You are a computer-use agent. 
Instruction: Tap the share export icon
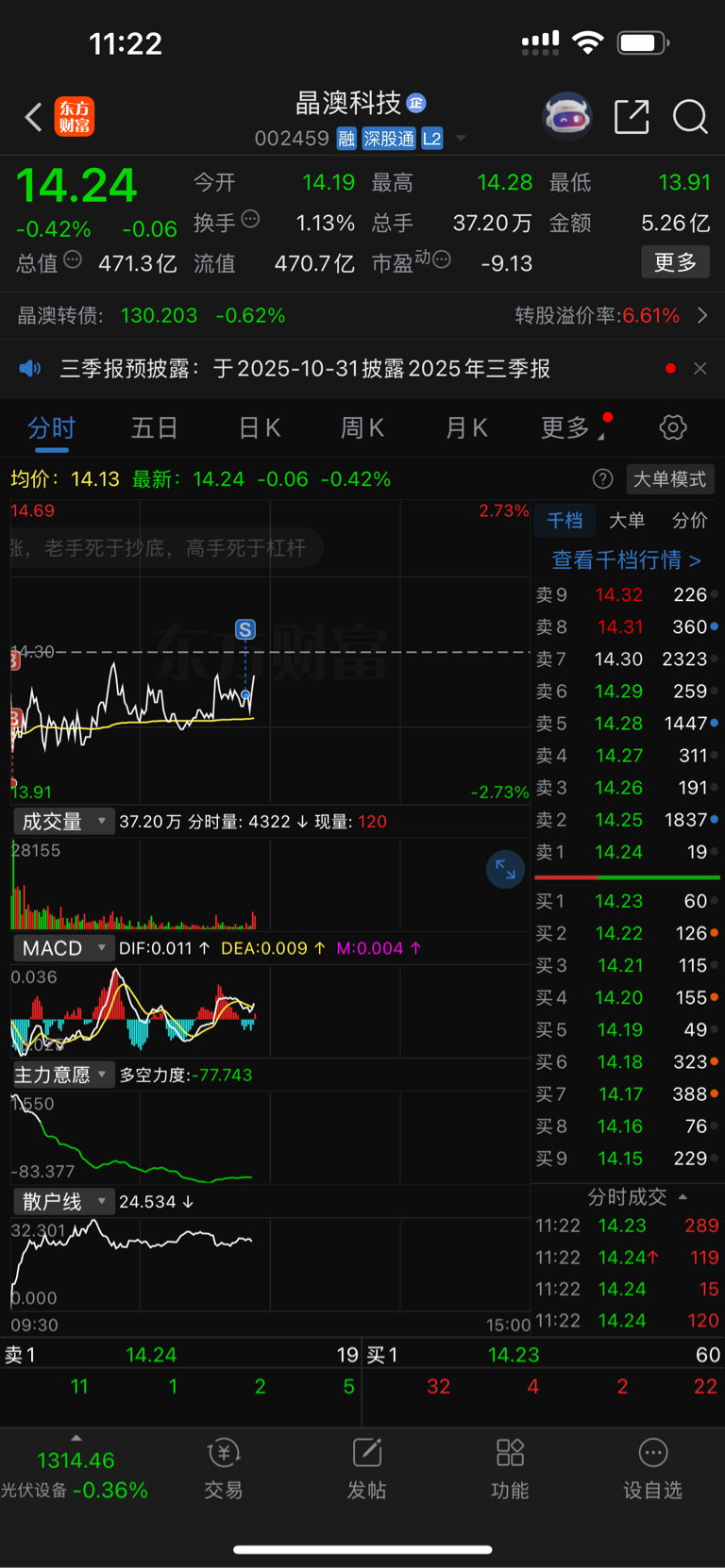[632, 117]
